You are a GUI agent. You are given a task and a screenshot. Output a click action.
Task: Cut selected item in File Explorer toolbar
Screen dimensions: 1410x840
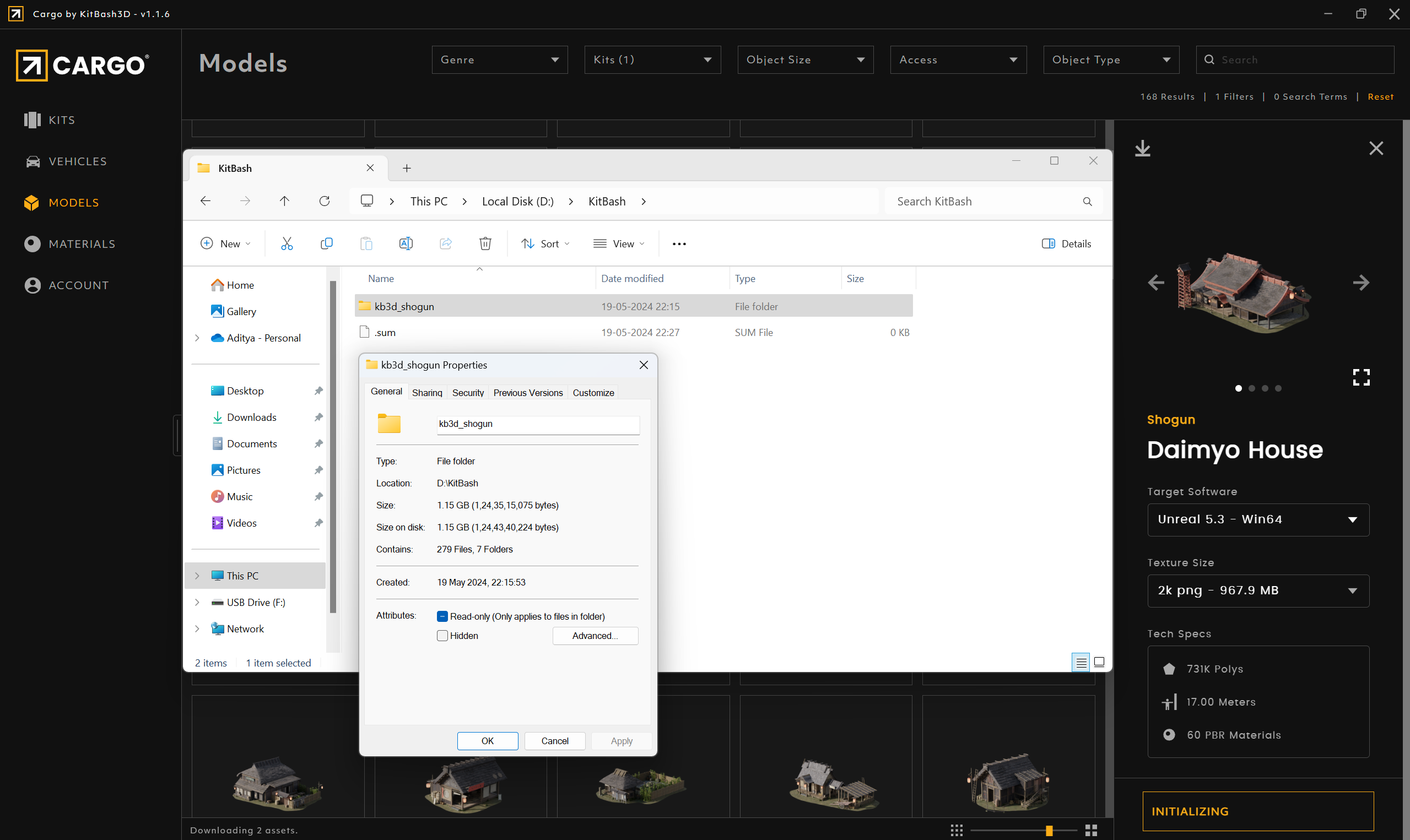pyautogui.click(x=287, y=243)
